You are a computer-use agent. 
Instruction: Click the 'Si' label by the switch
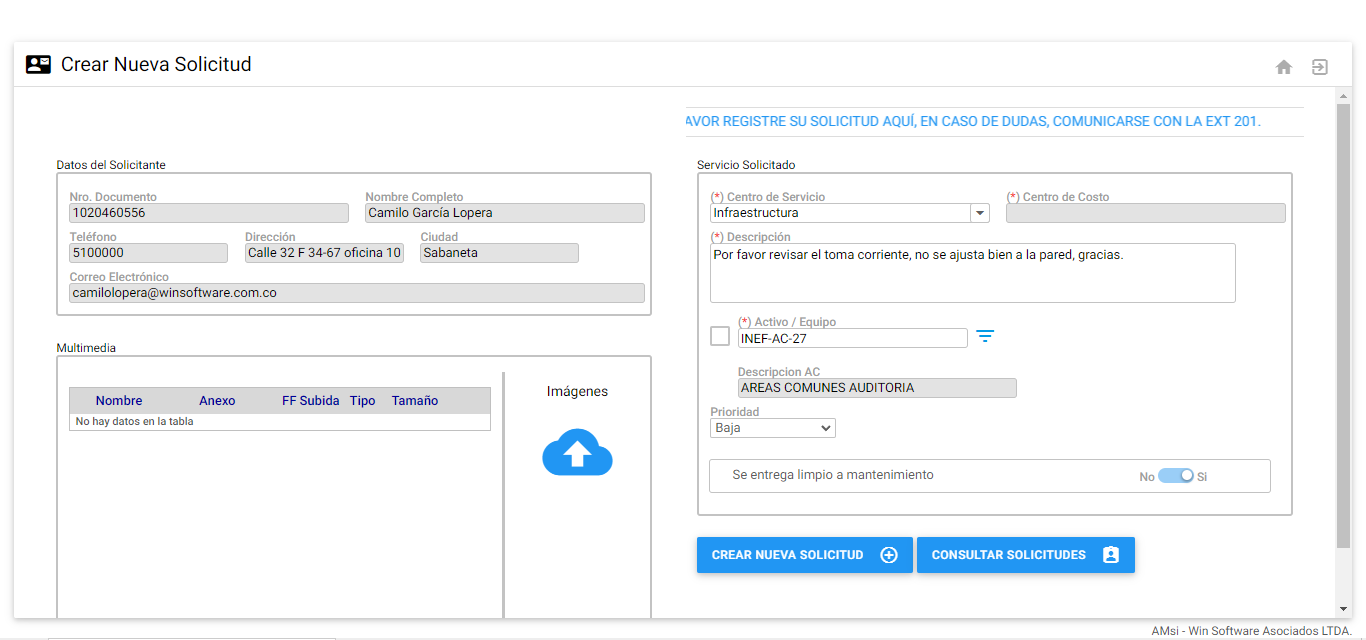pos(1202,477)
